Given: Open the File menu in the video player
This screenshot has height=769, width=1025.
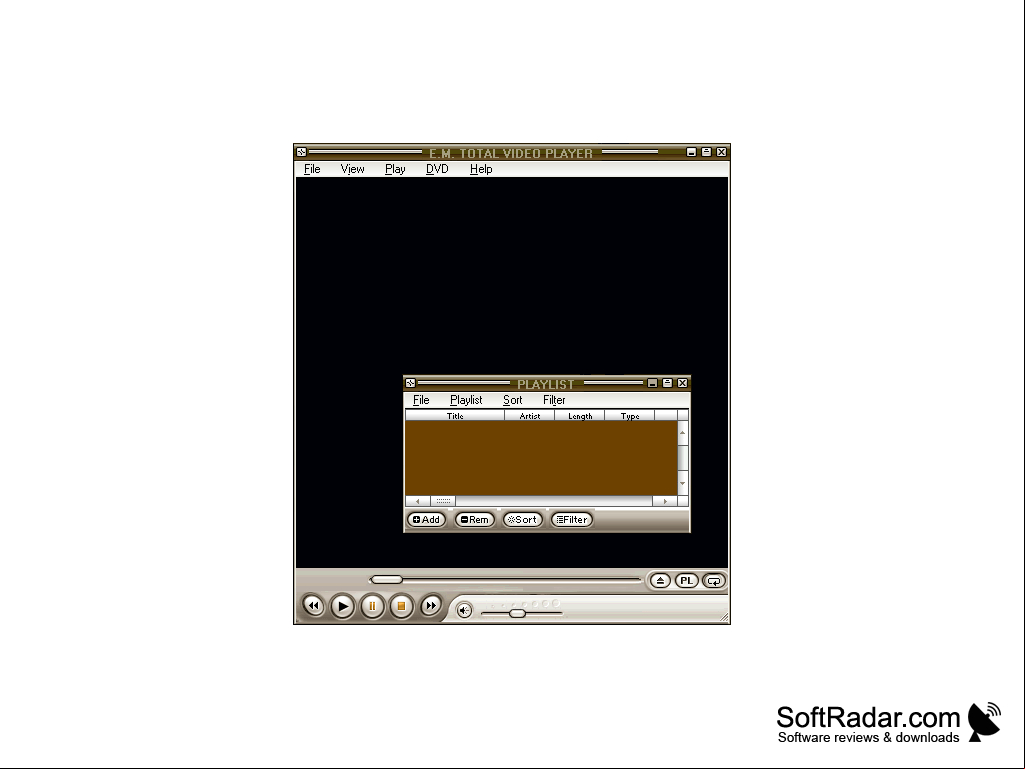Looking at the screenshot, I should (x=312, y=169).
